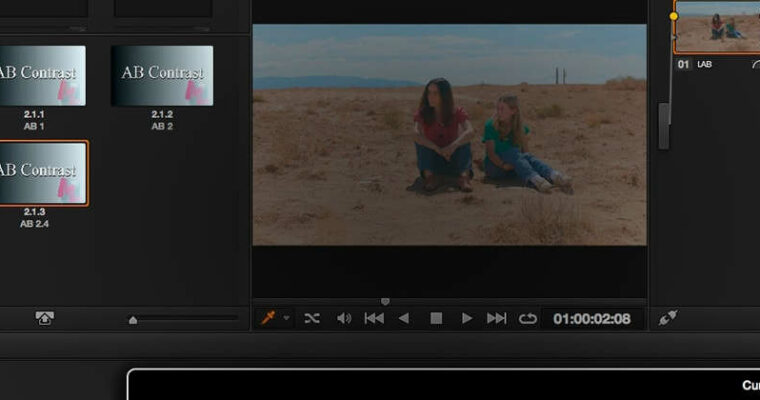This screenshot has height=400, width=760.
Task: Play the clip in reverse
Action: coord(404,319)
